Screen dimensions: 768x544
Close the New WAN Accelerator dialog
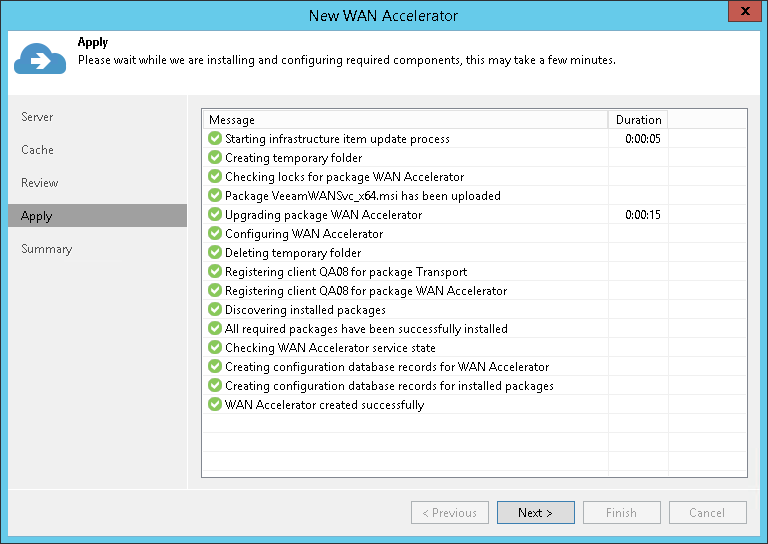pyautogui.click(x=743, y=13)
